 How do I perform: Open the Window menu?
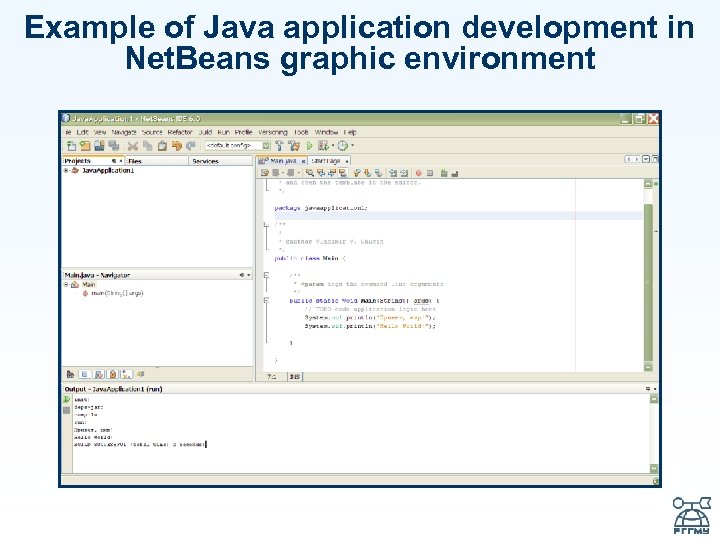coord(326,132)
